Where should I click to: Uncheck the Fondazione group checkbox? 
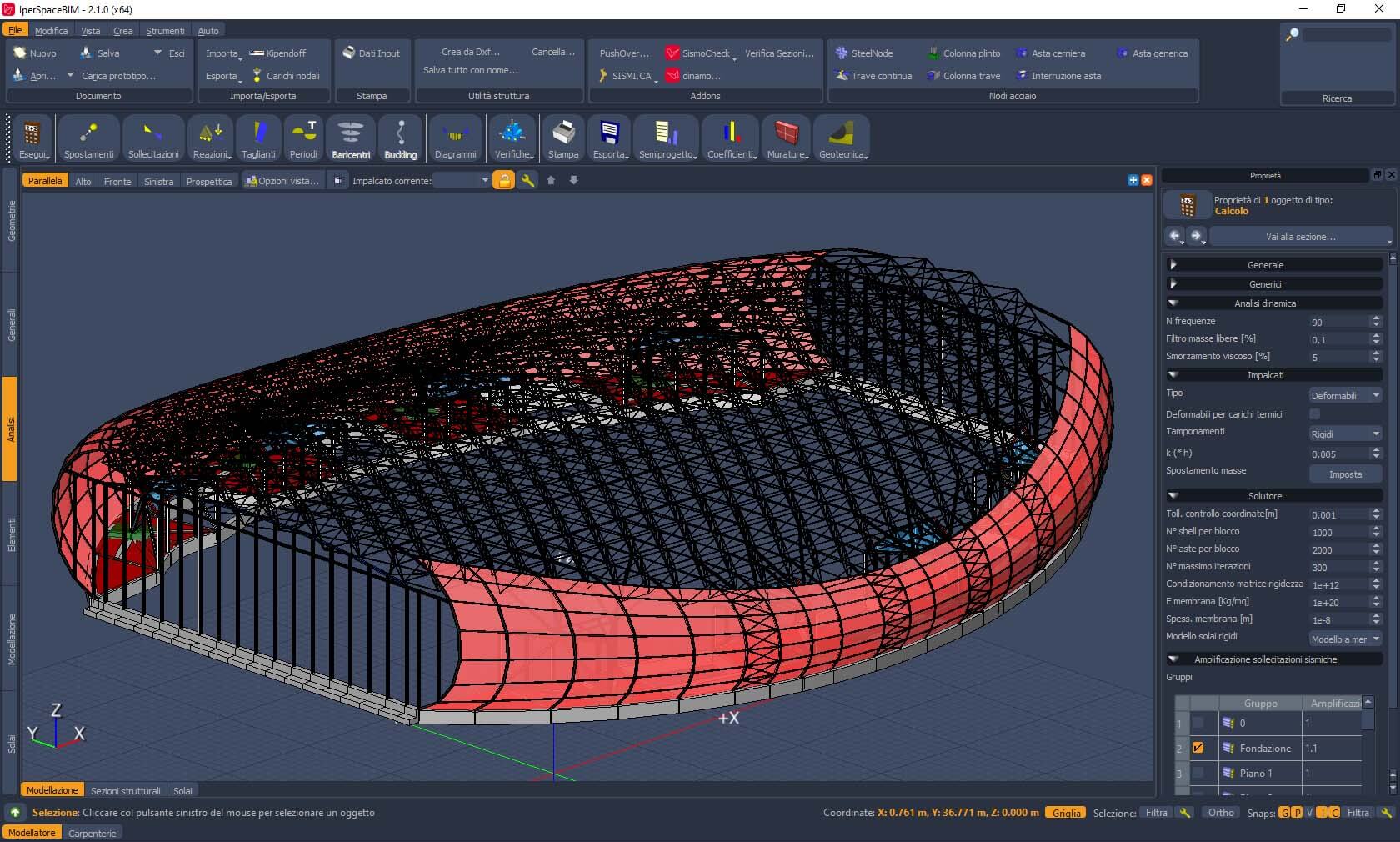pos(1197,748)
